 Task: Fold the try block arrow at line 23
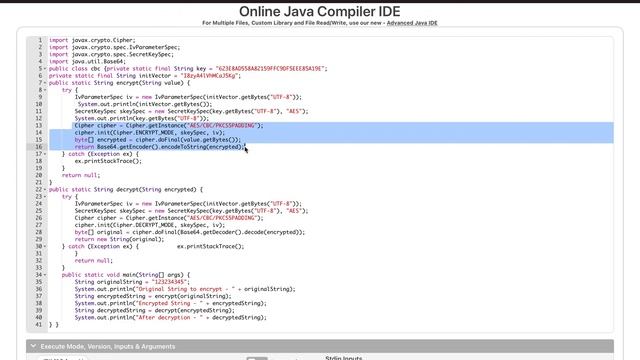point(45,197)
